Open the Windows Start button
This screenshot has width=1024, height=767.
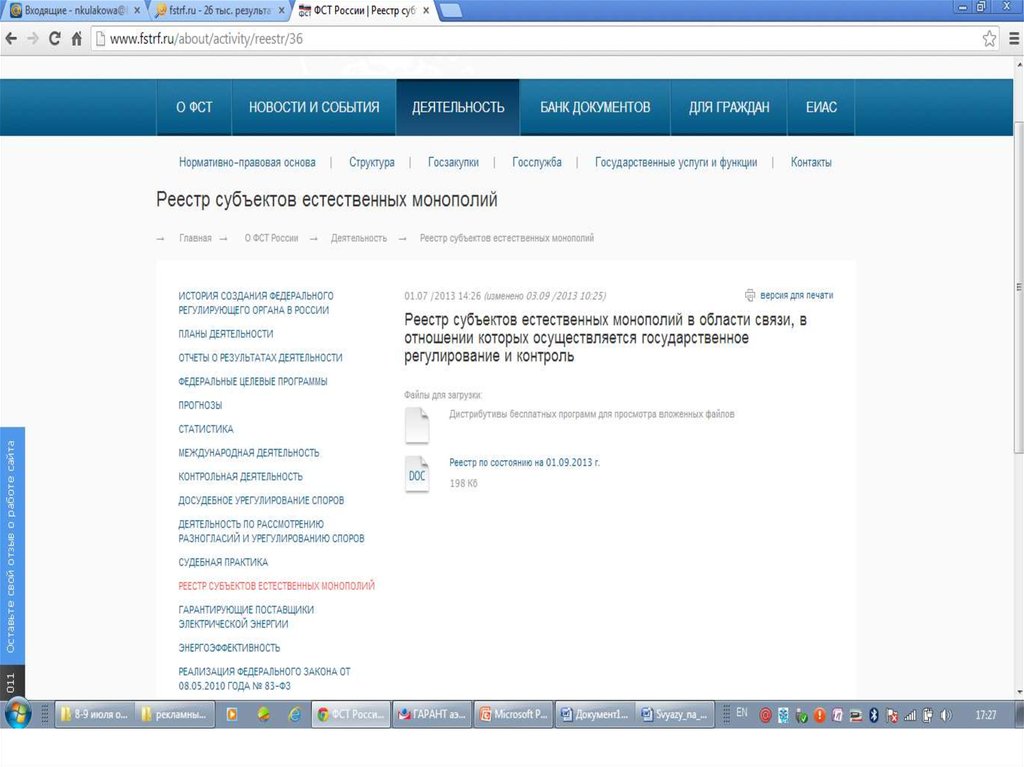(x=18, y=714)
